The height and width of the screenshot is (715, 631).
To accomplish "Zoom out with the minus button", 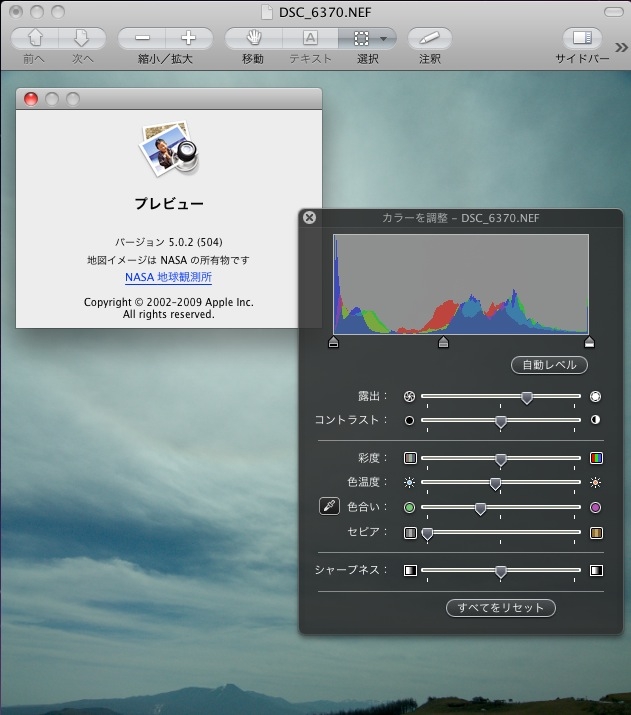I will click(142, 38).
